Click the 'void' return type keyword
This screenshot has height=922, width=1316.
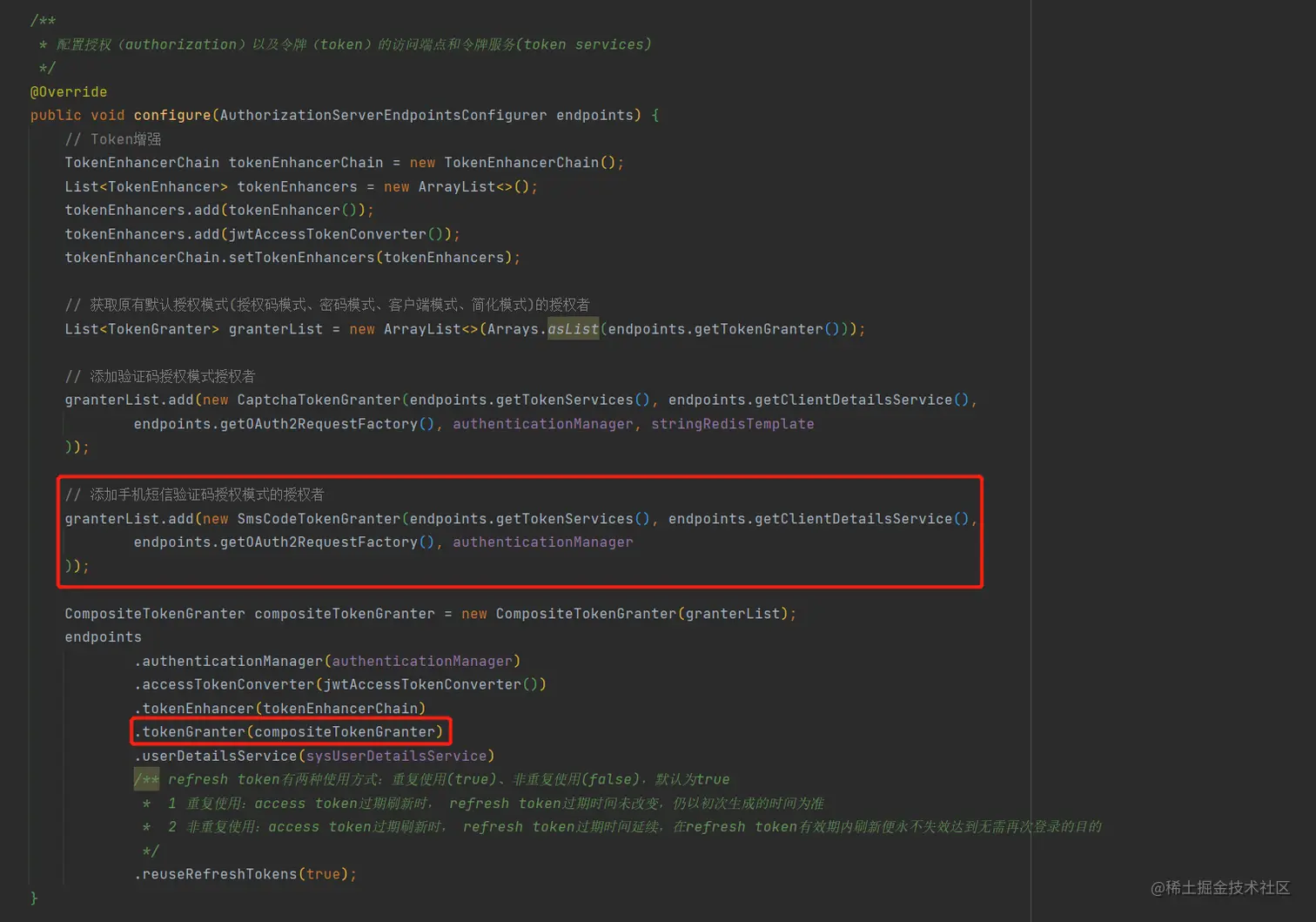point(108,115)
